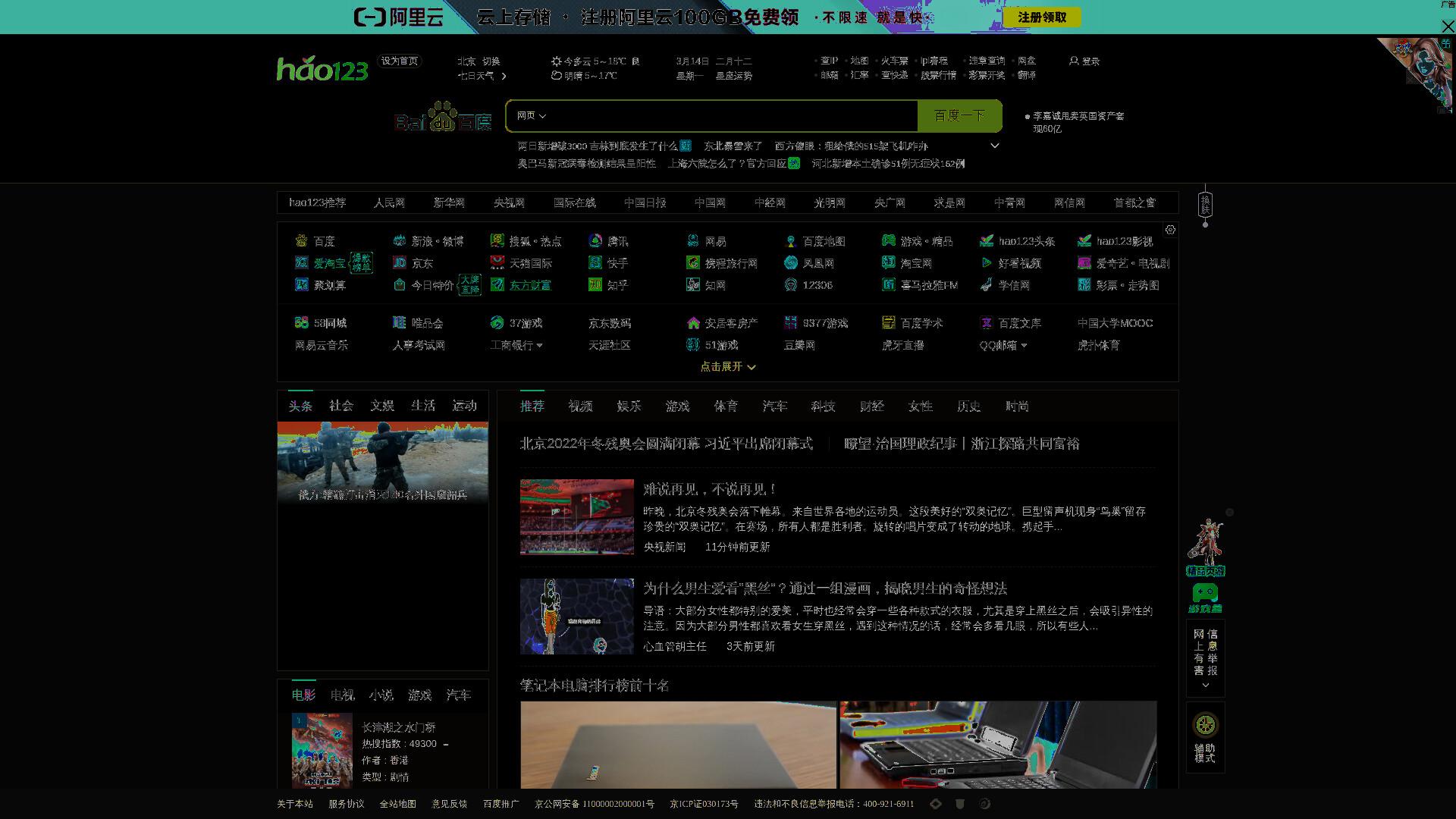Viewport: 1456px width, 819px height.
Task: Expand the hot search news chevron
Action: click(x=995, y=146)
